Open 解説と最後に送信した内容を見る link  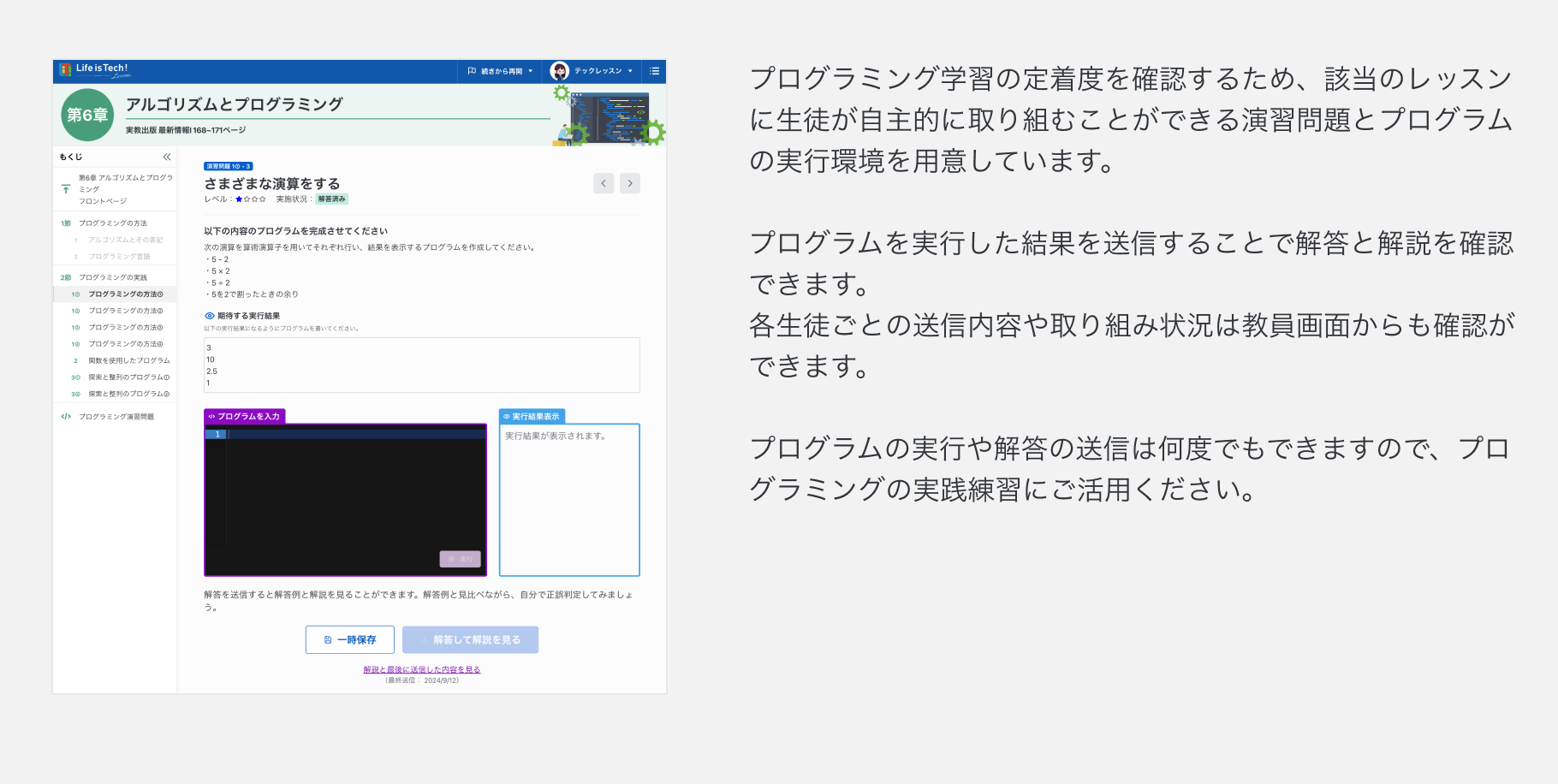pyautogui.click(x=422, y=670)
